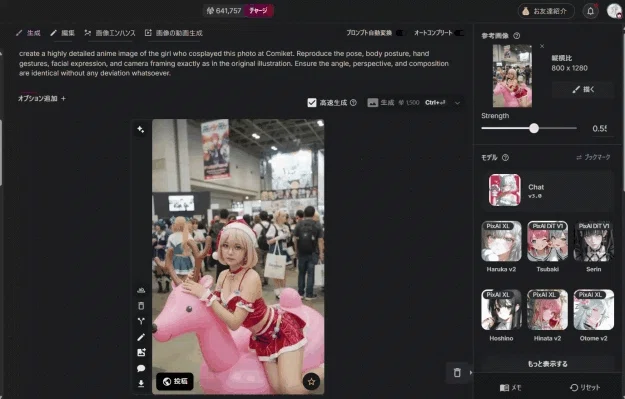Click the pencil edit icon in image toolbar

click(141, 337)
